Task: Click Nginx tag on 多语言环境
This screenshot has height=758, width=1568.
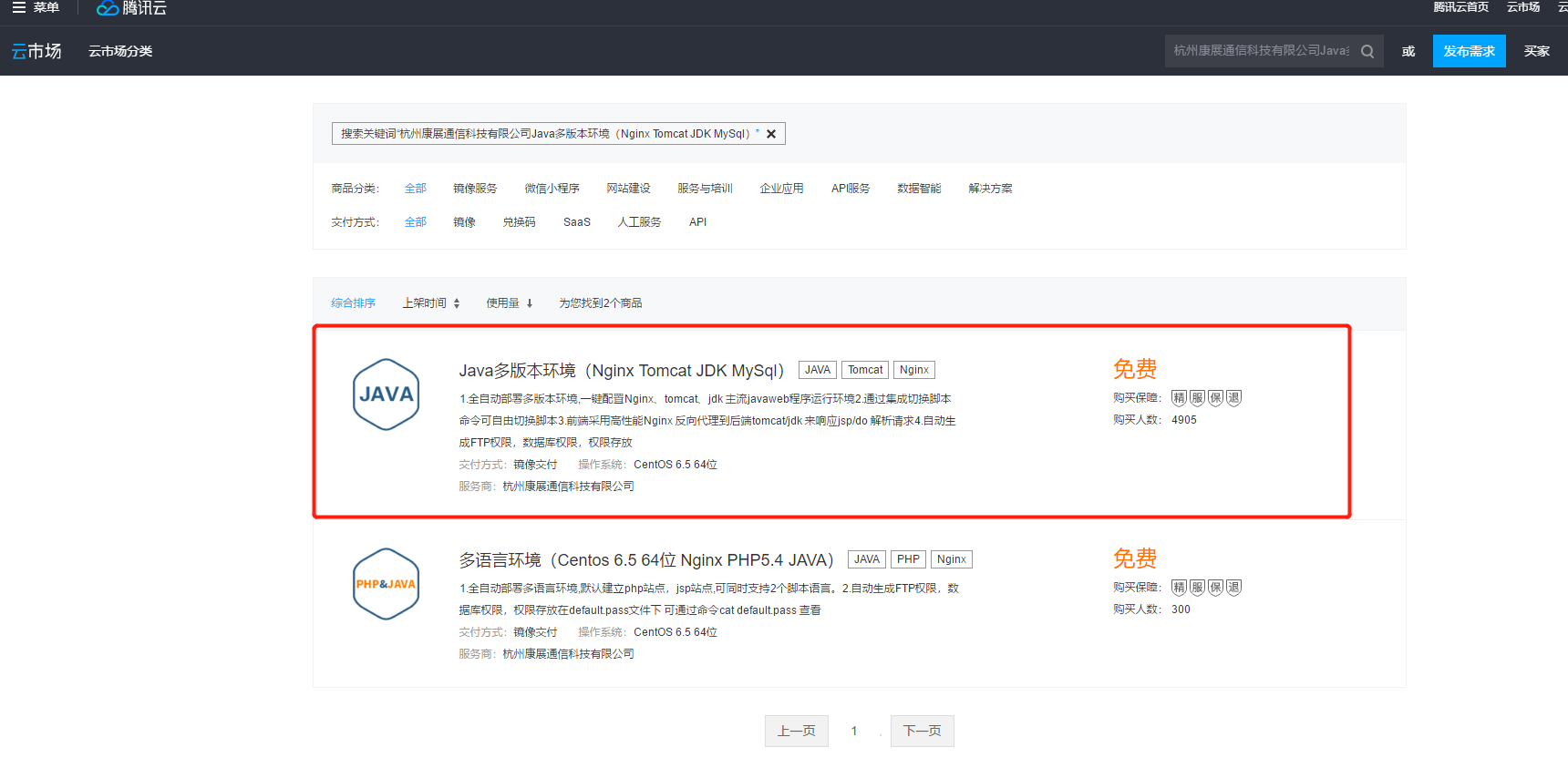Action: (952, 559)
